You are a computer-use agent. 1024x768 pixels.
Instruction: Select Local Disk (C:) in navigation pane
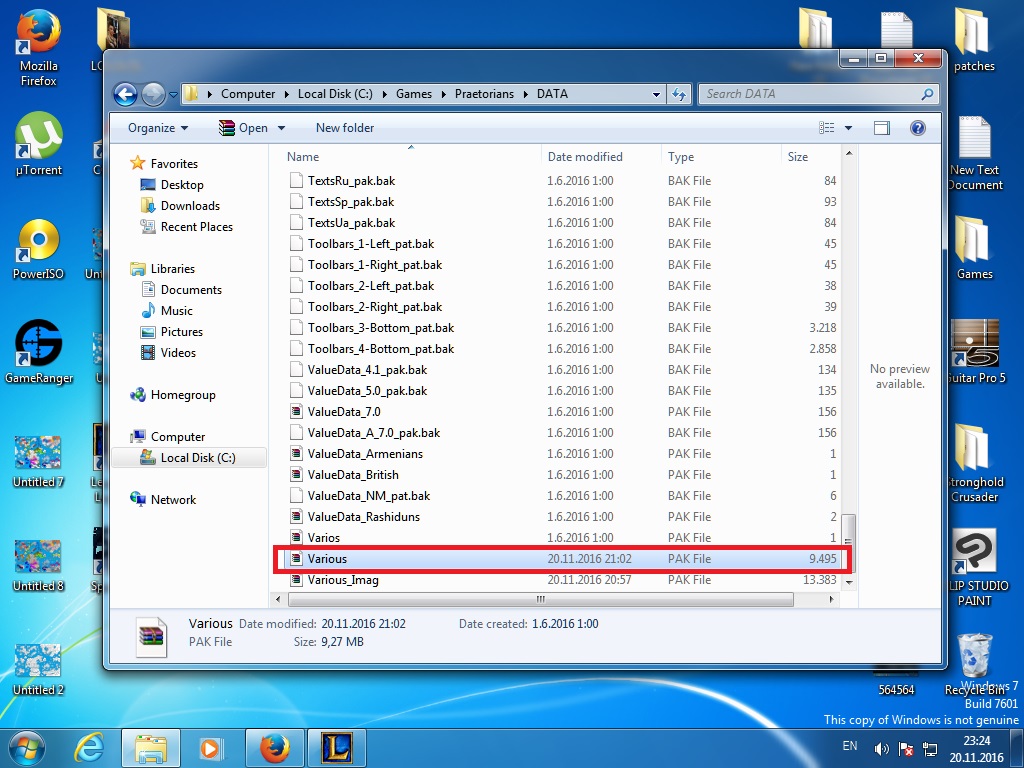tap(189, 458)
